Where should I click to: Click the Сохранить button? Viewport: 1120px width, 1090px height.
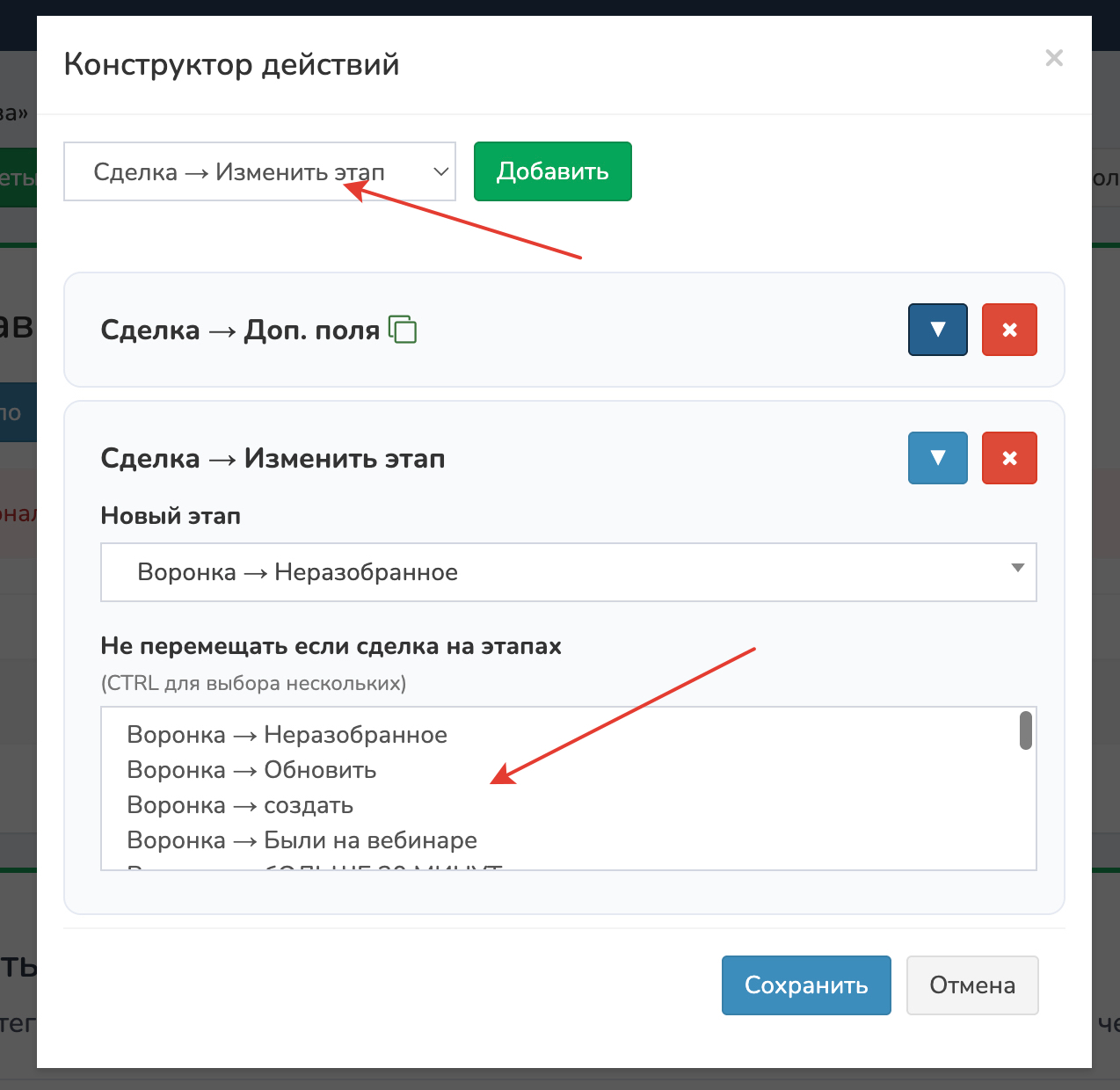[806, 985]
